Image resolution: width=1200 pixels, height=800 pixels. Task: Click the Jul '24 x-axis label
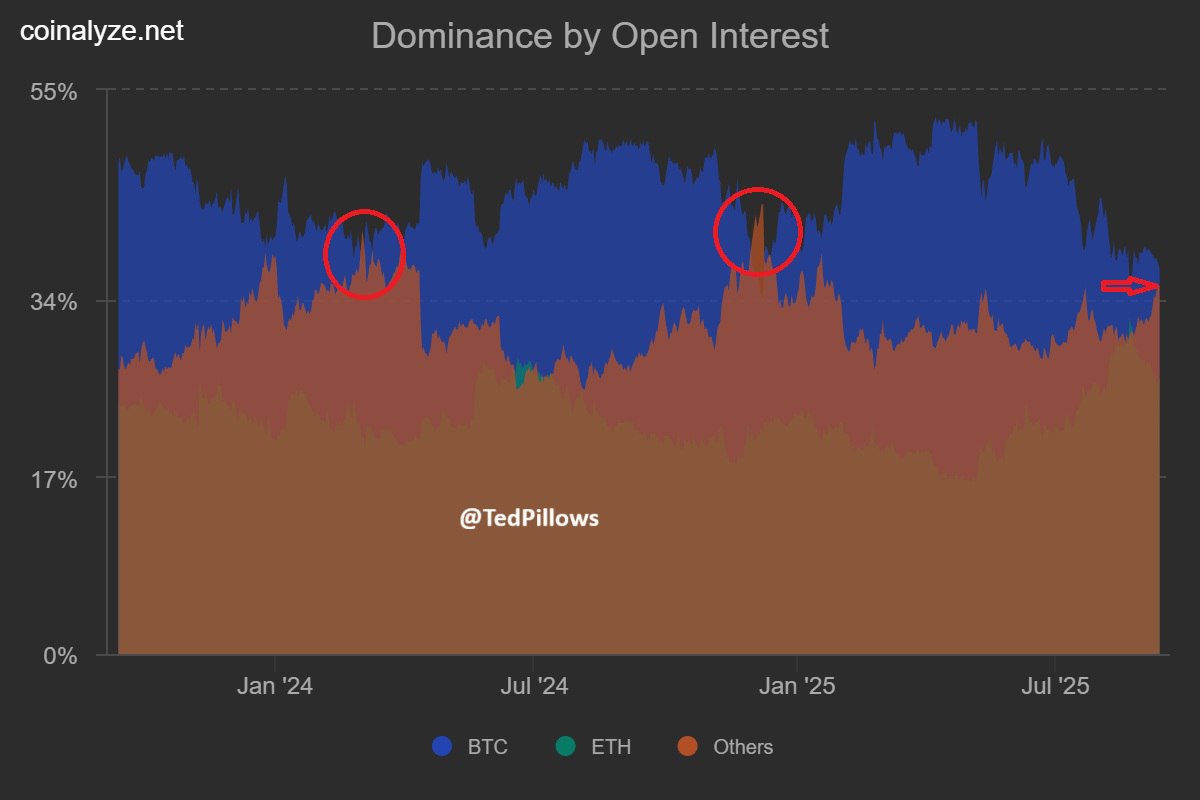coord(534,687)
